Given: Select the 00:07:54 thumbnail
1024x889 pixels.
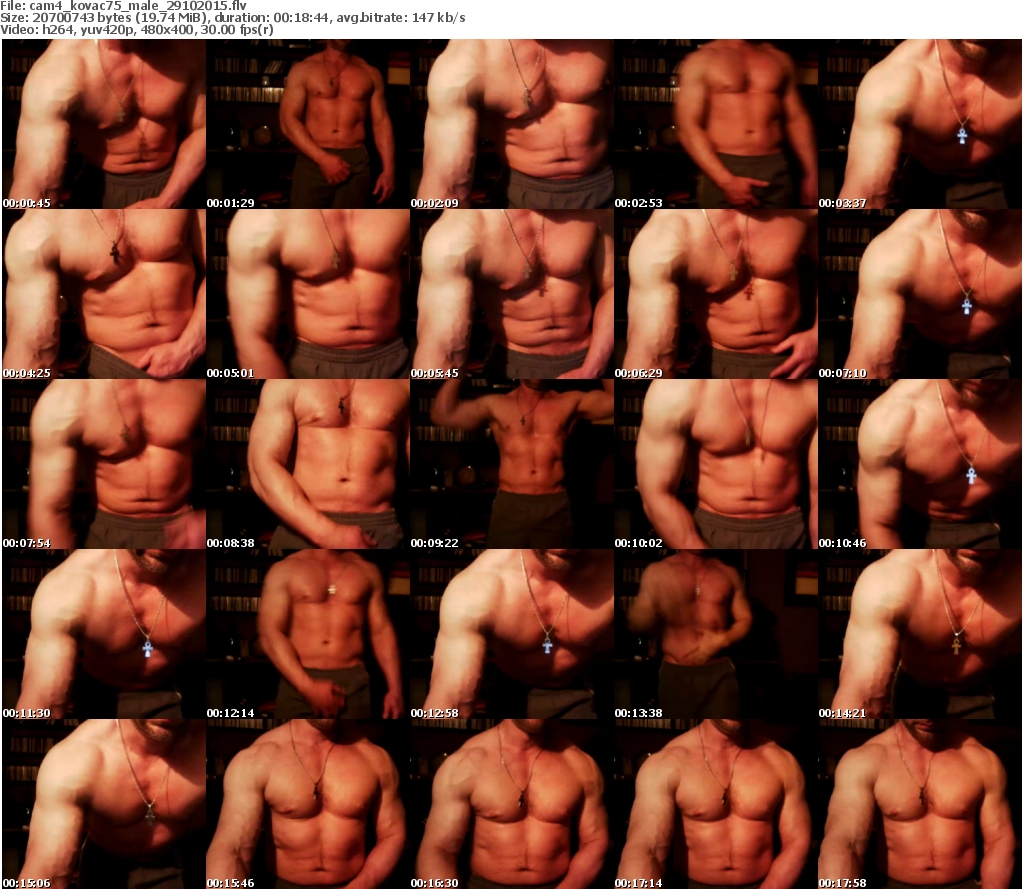Looking at the screenshot, I should point(104,464).
